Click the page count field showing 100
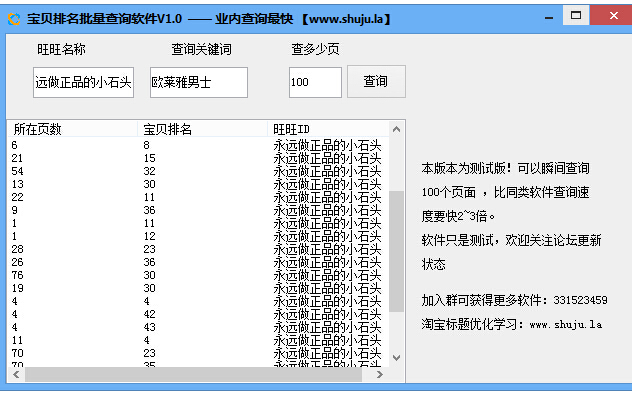Screen dimensions: 632x393 (315, 83)
